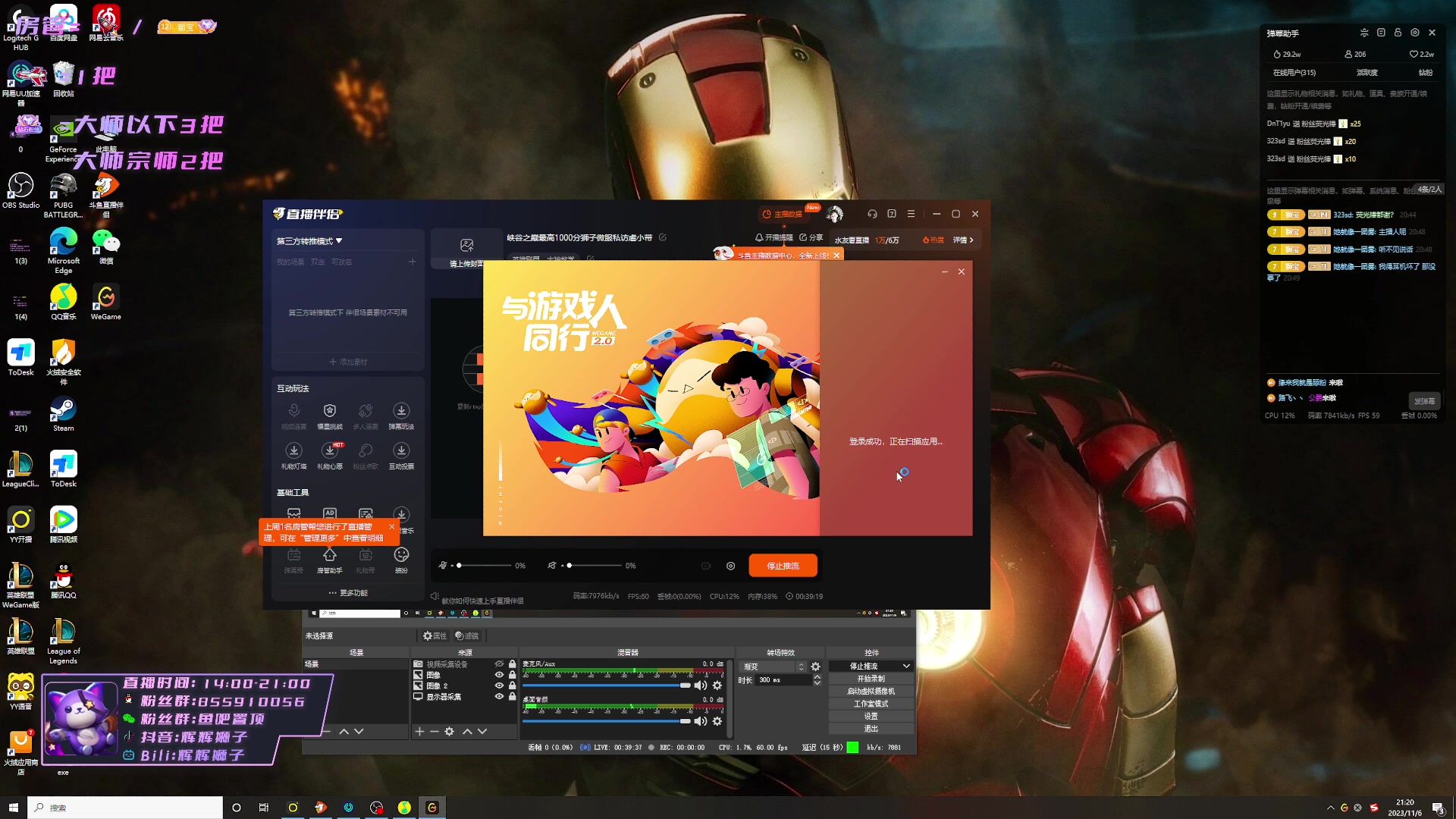Screen dimensions: 1456x819
Task: Click 开始录制 in OBS controls
Action: tap(871, 679)
